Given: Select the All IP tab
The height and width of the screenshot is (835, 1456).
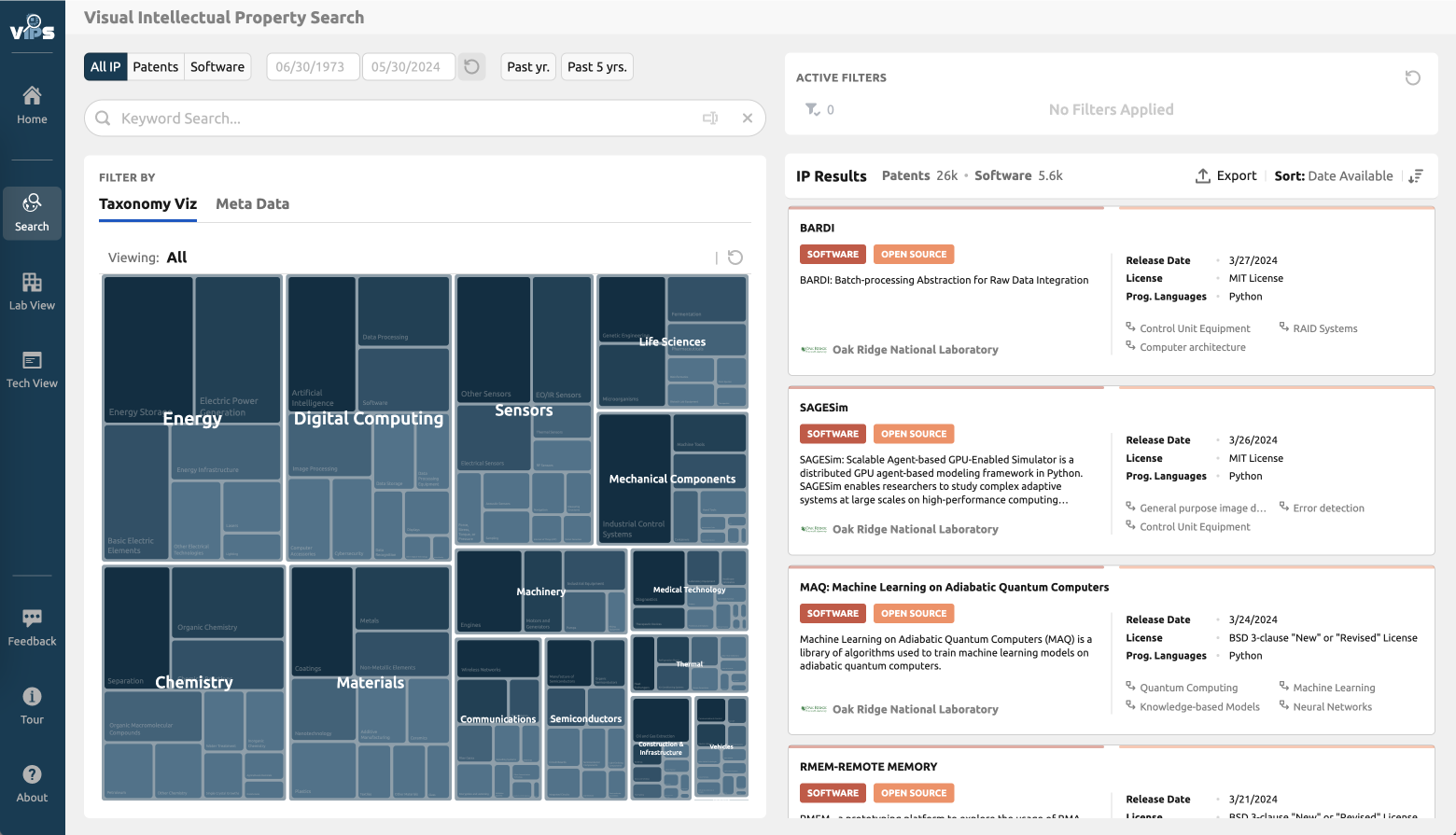Looking at the screenshot, I should pos(105,66).
